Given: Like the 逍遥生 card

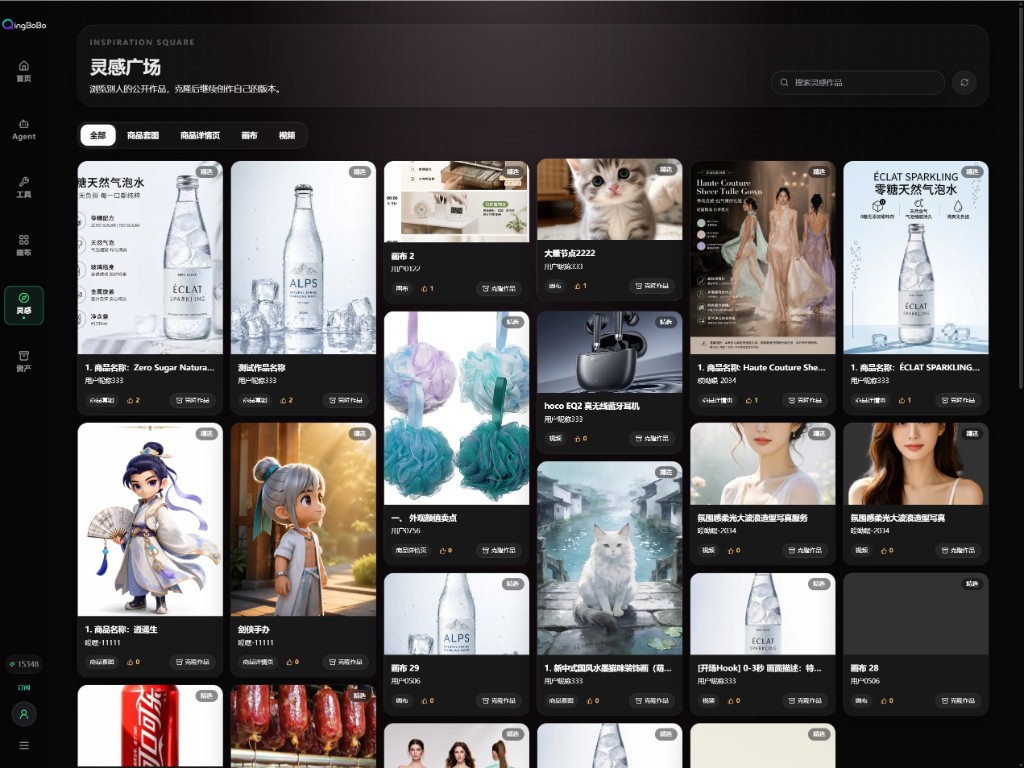Looking at the screenshot, I should coord(133,662).
